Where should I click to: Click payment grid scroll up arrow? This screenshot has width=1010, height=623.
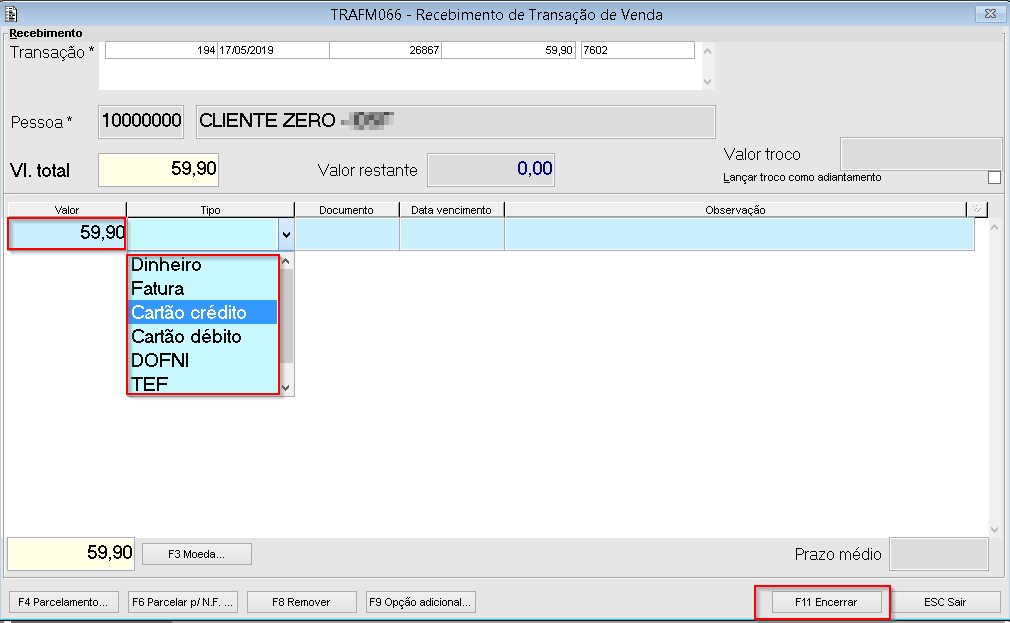point(995,227)
